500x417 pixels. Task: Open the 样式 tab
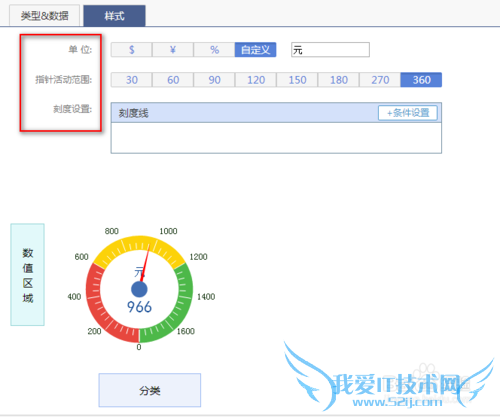coord(114,15)
